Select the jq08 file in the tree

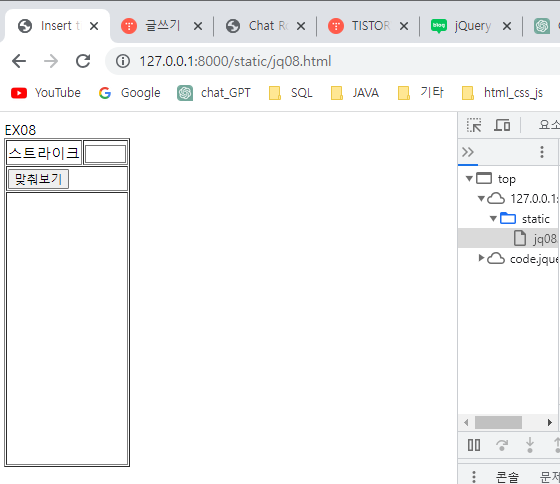coord(509,238)
